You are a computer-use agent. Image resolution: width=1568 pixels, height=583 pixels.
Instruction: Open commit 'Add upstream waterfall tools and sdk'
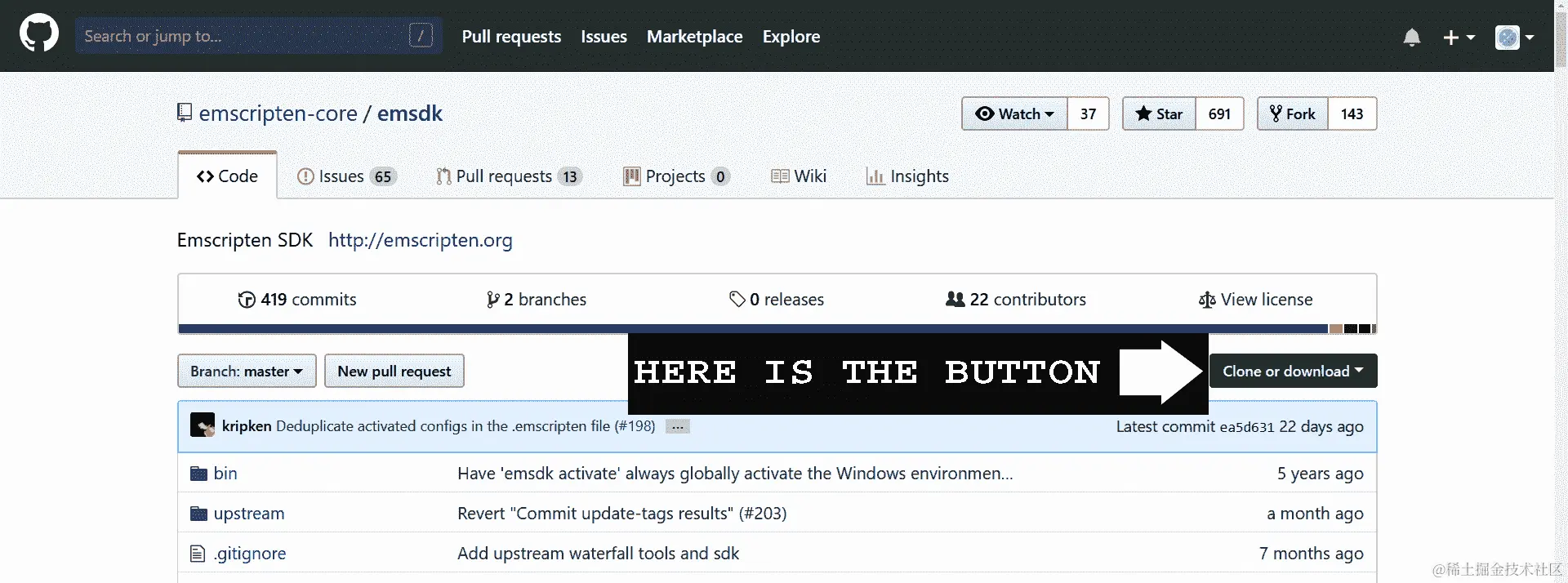(x=599, y=554)
